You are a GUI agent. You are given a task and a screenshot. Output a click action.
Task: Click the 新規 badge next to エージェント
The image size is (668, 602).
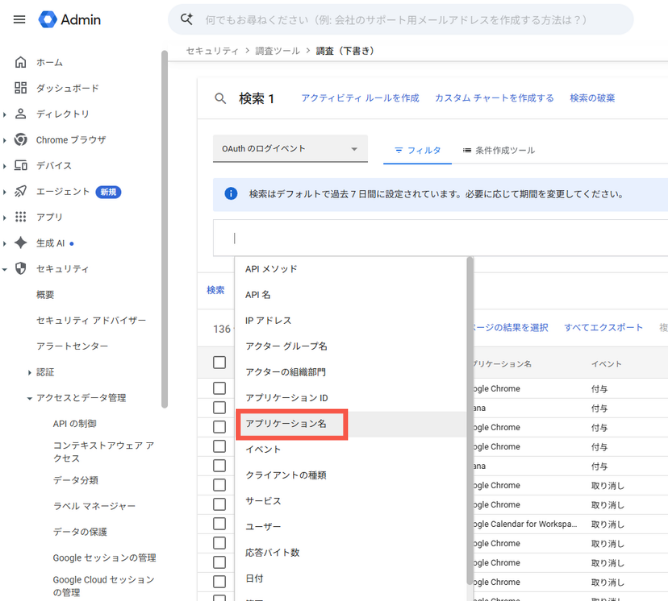[108, 192]
